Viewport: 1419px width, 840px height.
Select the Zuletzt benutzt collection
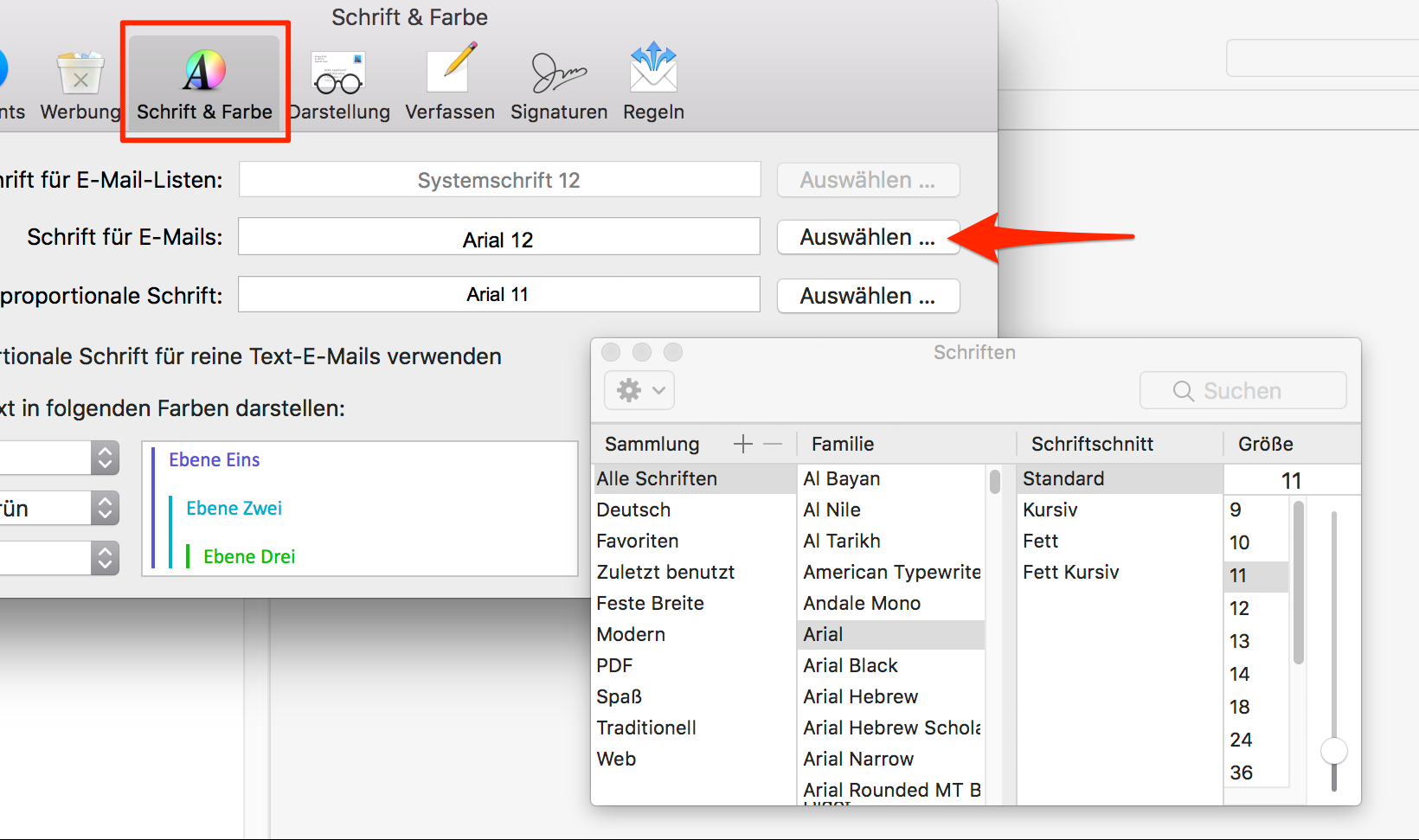tap(694, 572)
